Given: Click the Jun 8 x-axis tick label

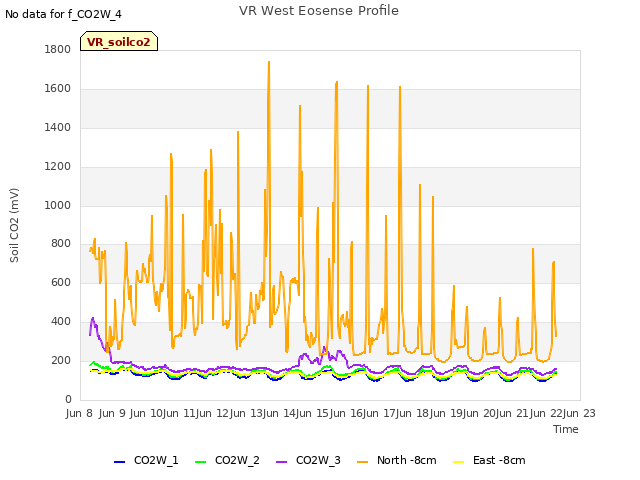Looking at the screenshot, I should click(x=79, y=413).
